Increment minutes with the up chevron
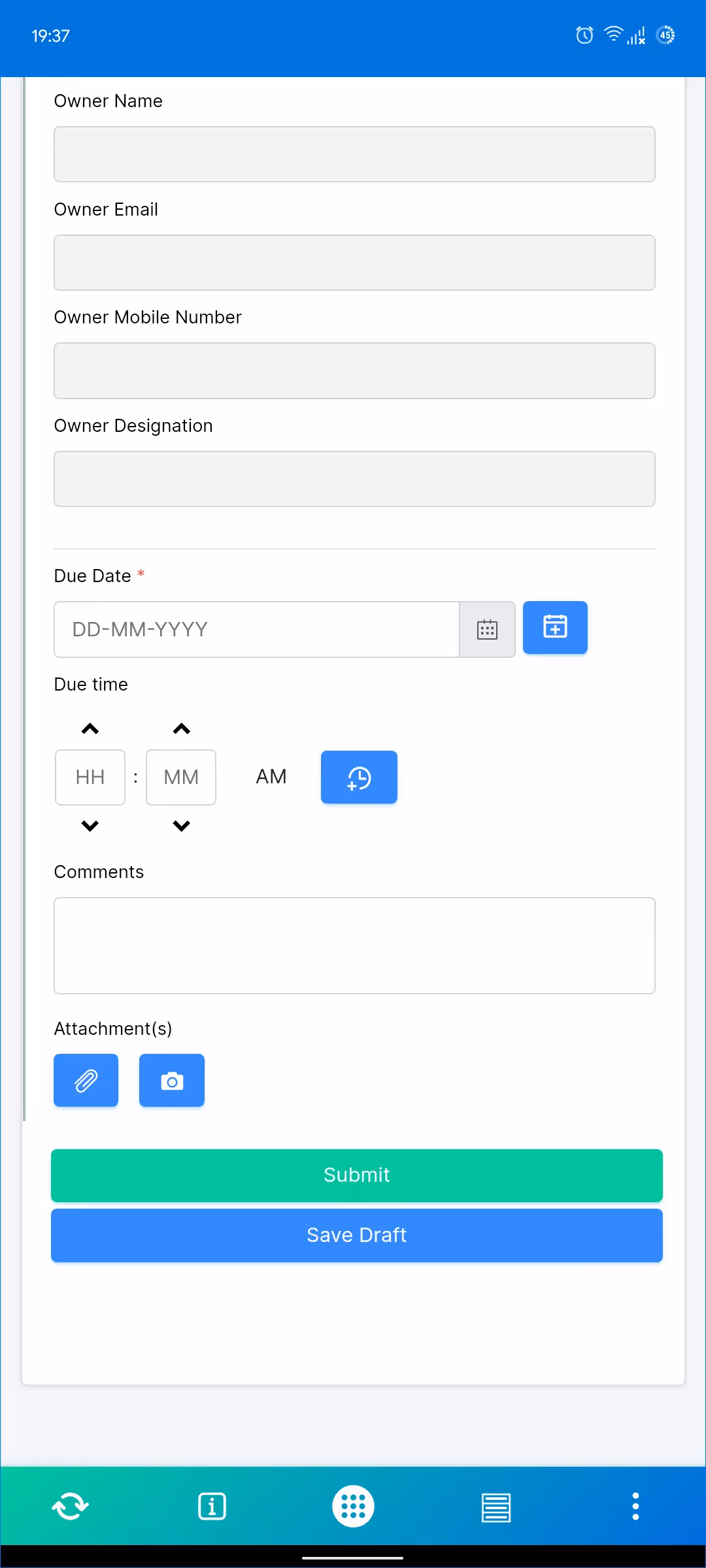Screen dimensions: 706x1568 point(181,728)
